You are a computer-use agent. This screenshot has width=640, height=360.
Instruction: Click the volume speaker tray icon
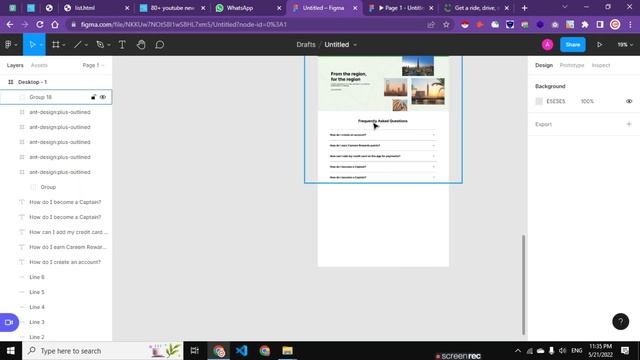[562, 351]
